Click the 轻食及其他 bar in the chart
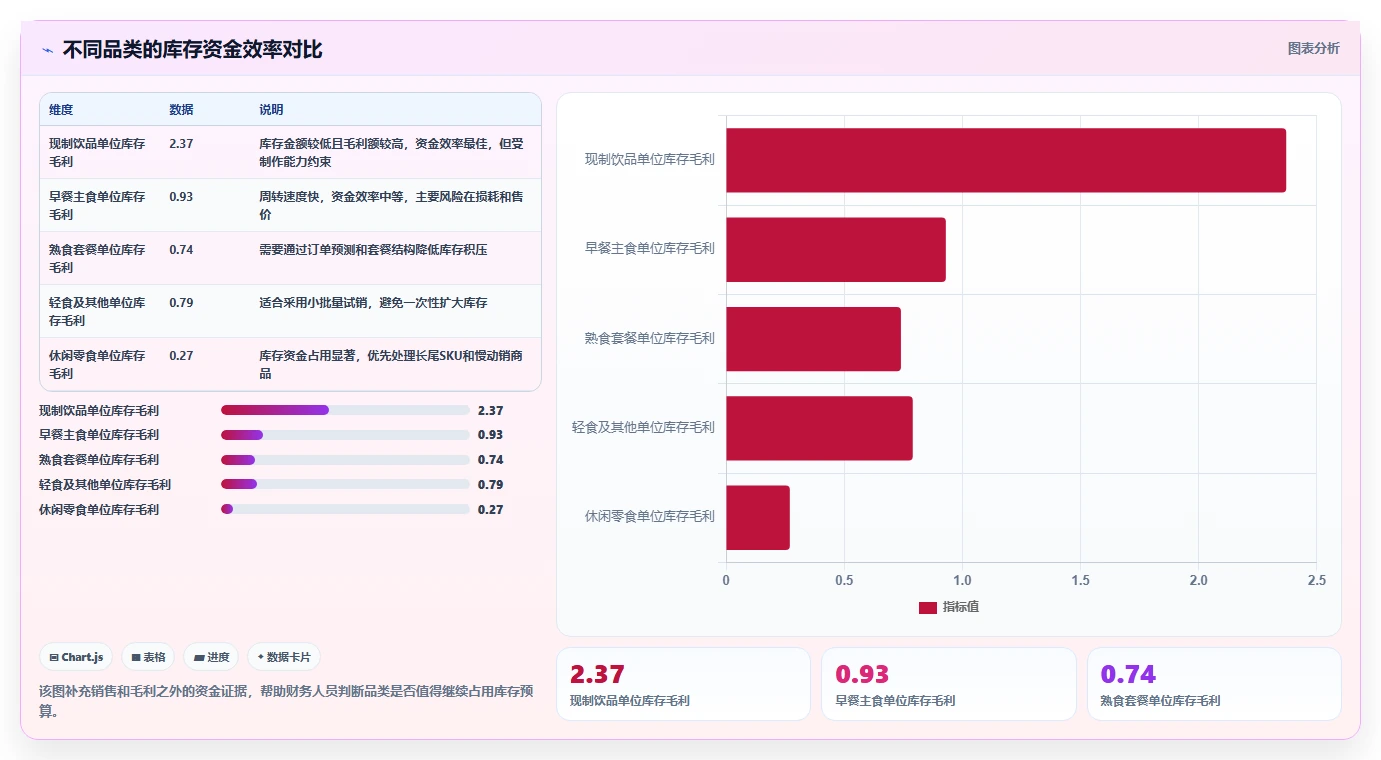This screenshot has width=1381, height=760. pos(819,428)
